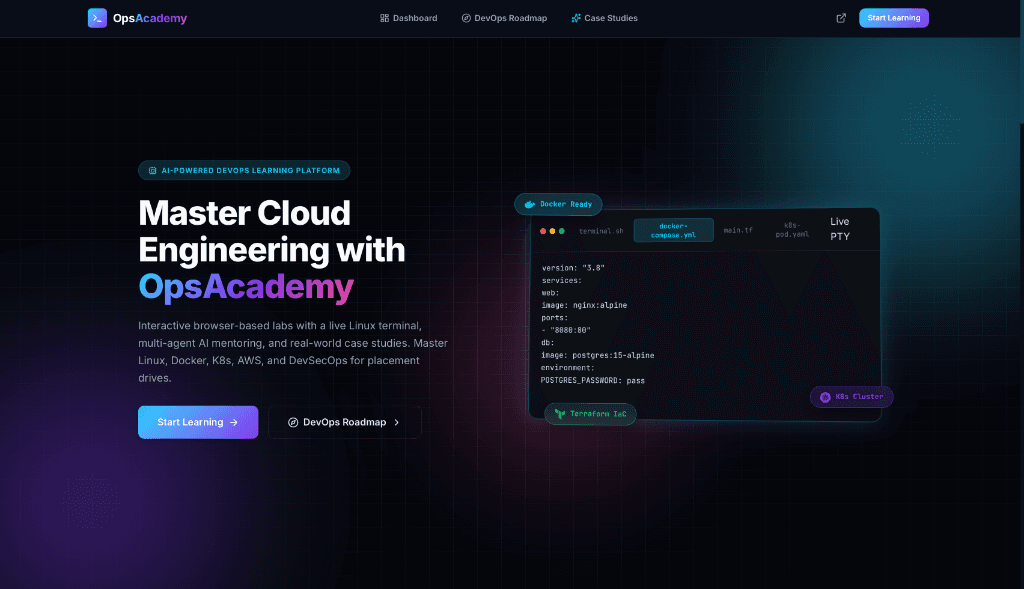The image size is (1024, 589).
Task: Click the gradient OpsAcademy headline word
Action: (246, 287)
